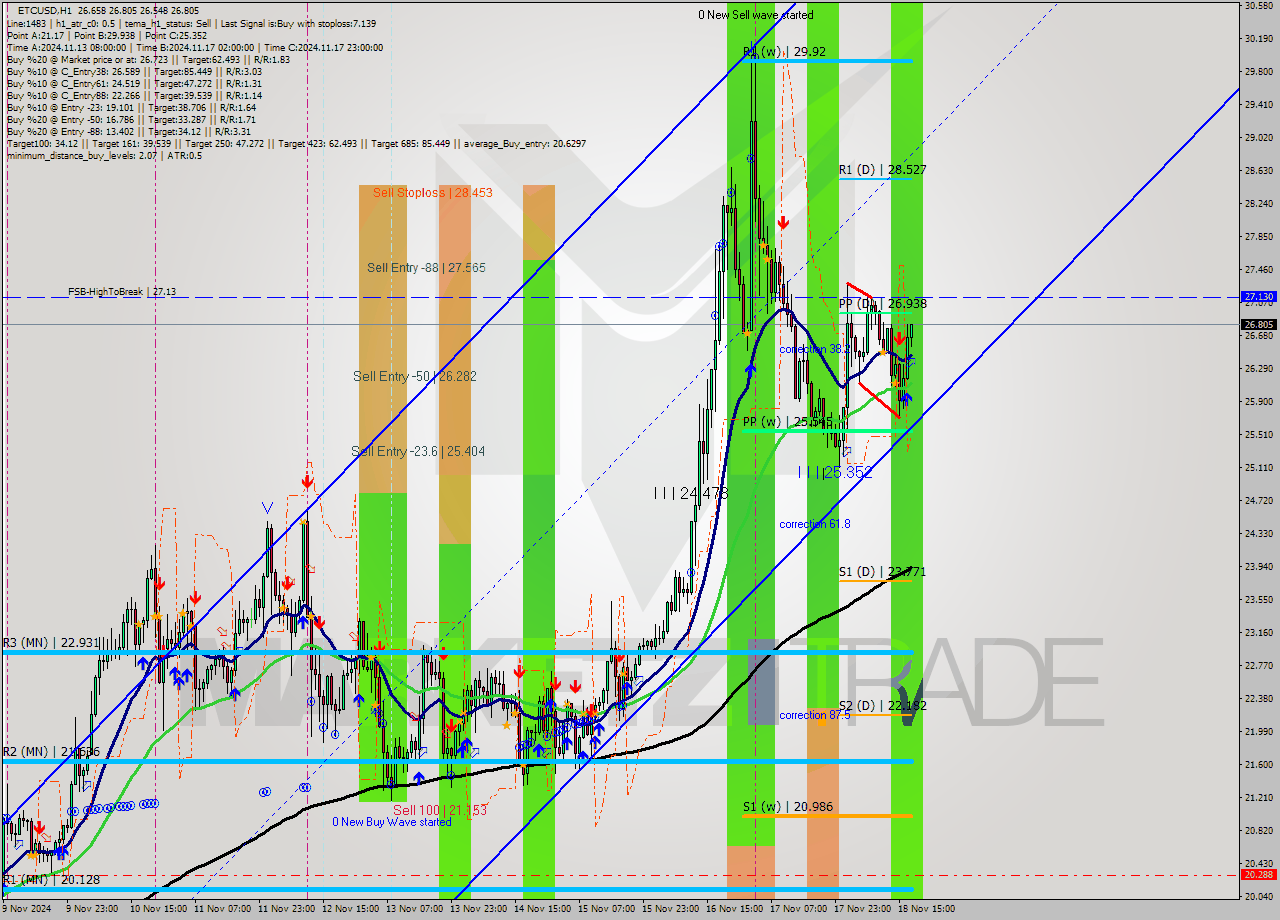The width and height of the screenshot is (1280, 920).
Task: Click '0 New Buy Wave started' text
Action: (392, 822)
